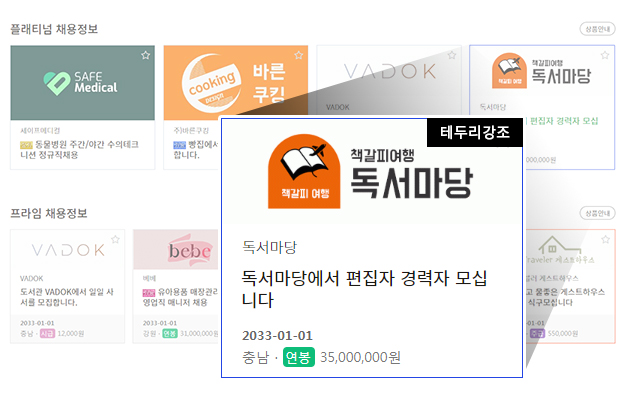The height and width of the screenshot is (400, 625).
Task: Toggle favorite star on 바른쿠킹 card
Action: (x=299, y=55)
